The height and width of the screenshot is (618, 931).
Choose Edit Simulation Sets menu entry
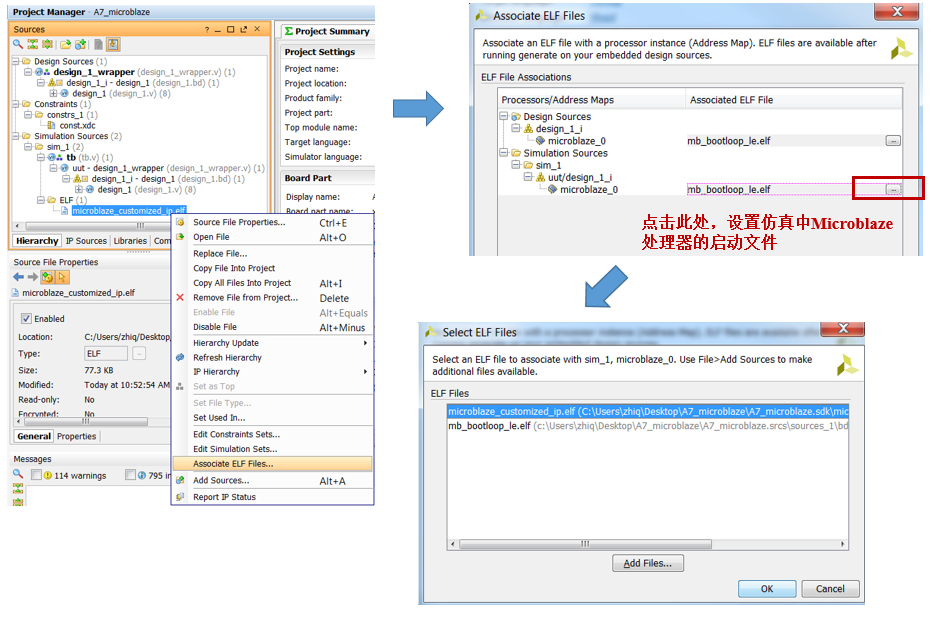pyautogui.click(x=273, y=449)
